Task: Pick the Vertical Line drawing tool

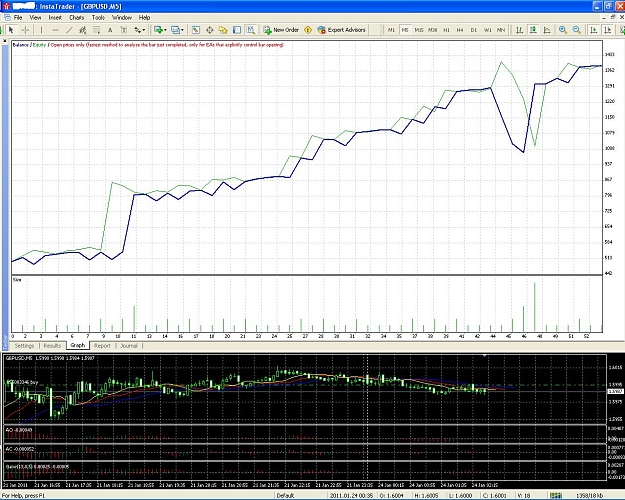Action: 41,30
